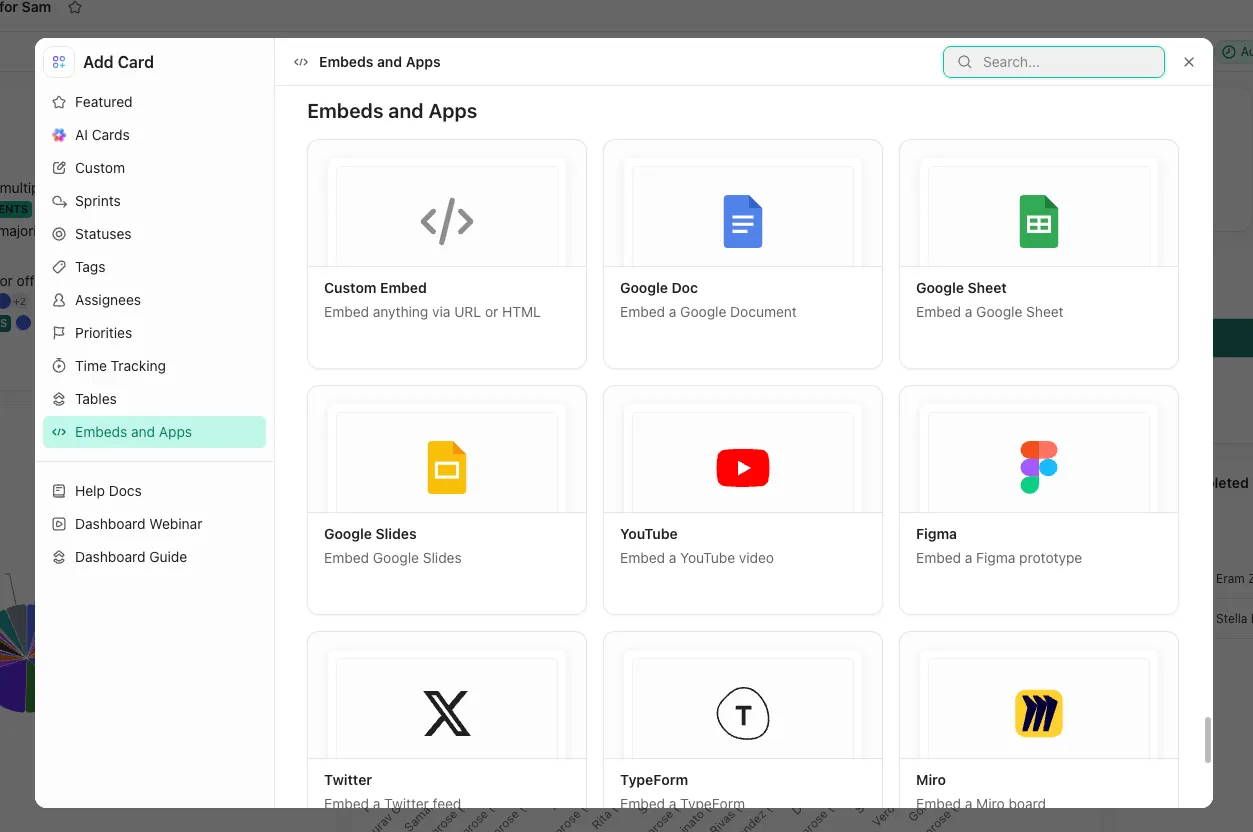
Task: Select the YouTube card title
Action: (649, 534)
